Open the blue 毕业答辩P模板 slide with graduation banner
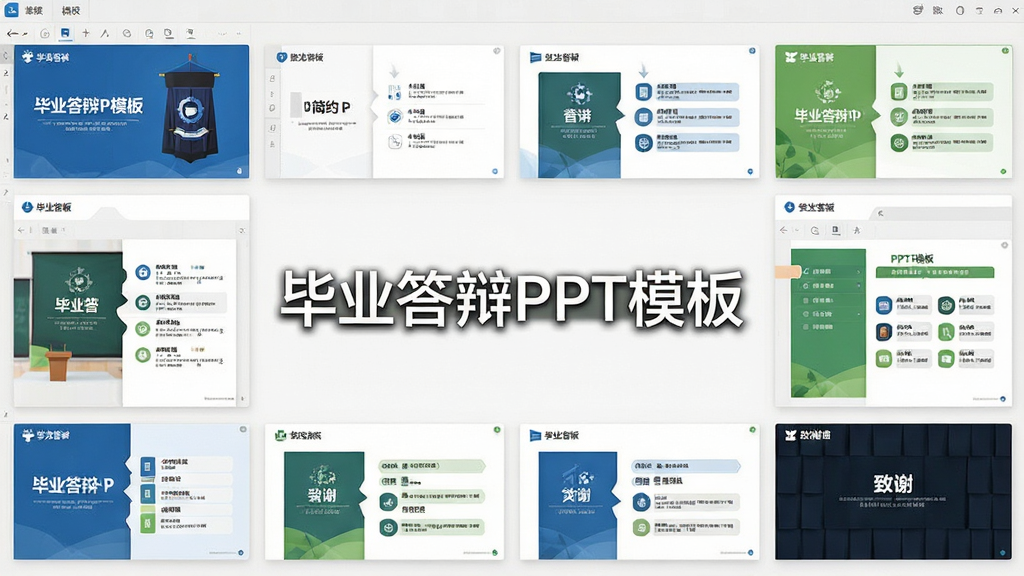 click(x=131, y=112)
